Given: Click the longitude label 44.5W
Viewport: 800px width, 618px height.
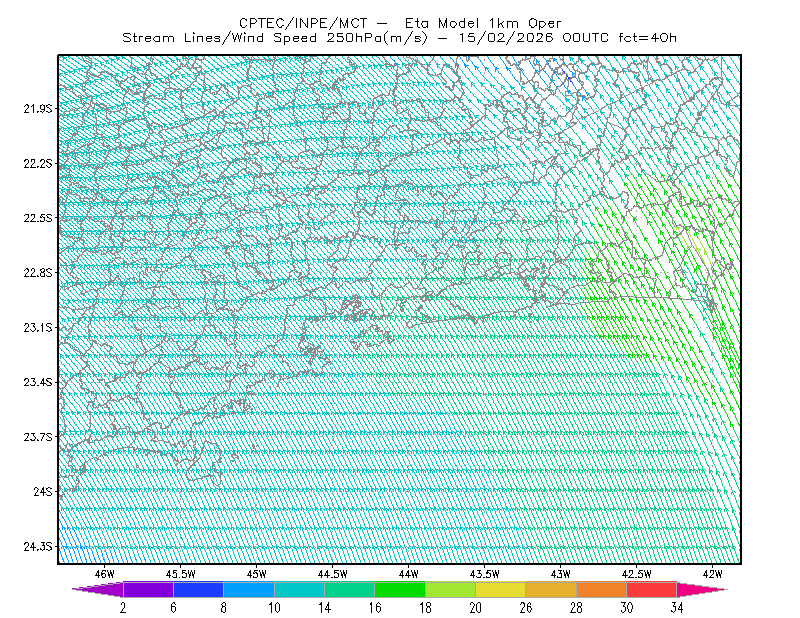Looking at the screenshot, I should 333,574.
